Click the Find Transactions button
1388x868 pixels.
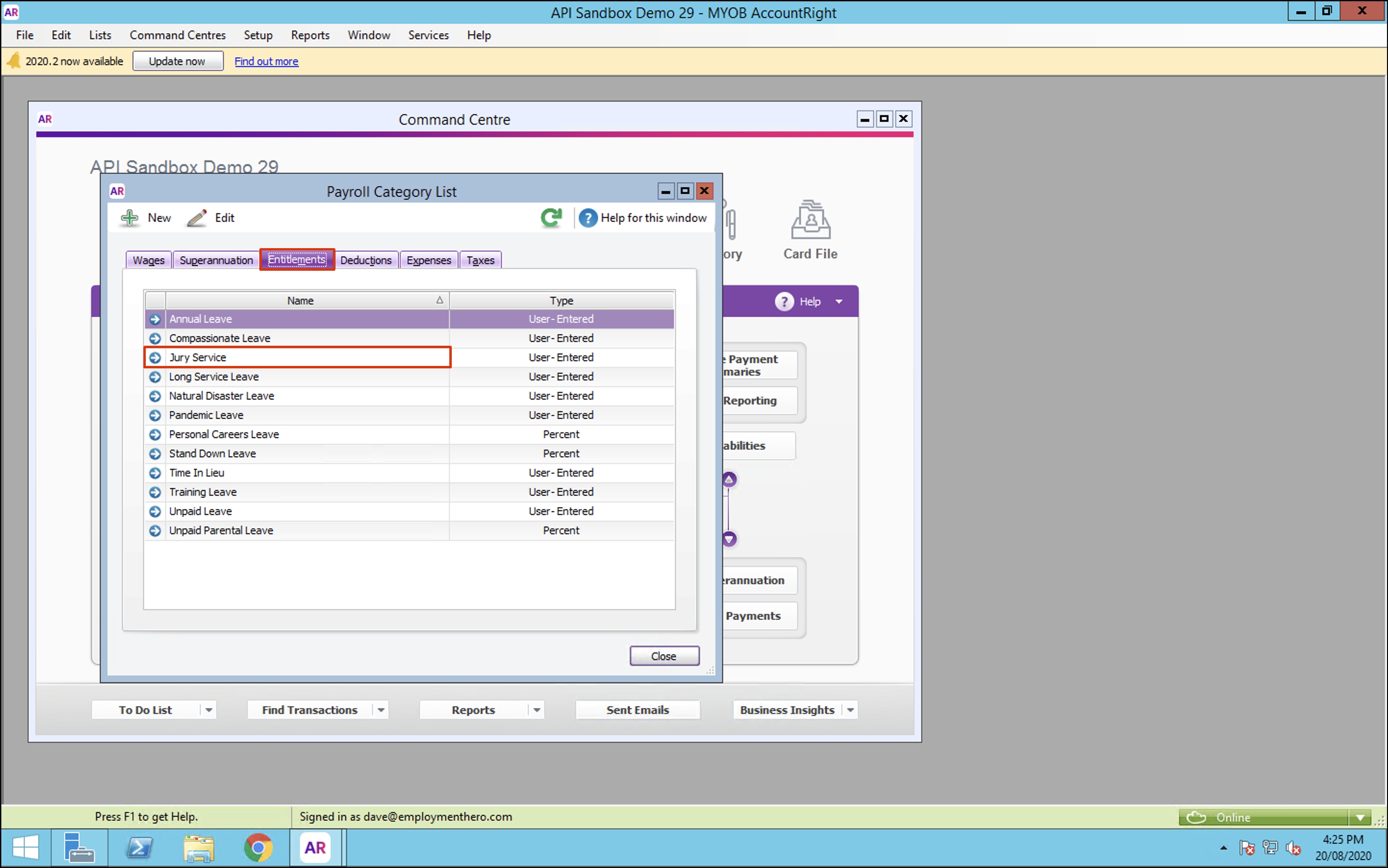tap(309, 710)
